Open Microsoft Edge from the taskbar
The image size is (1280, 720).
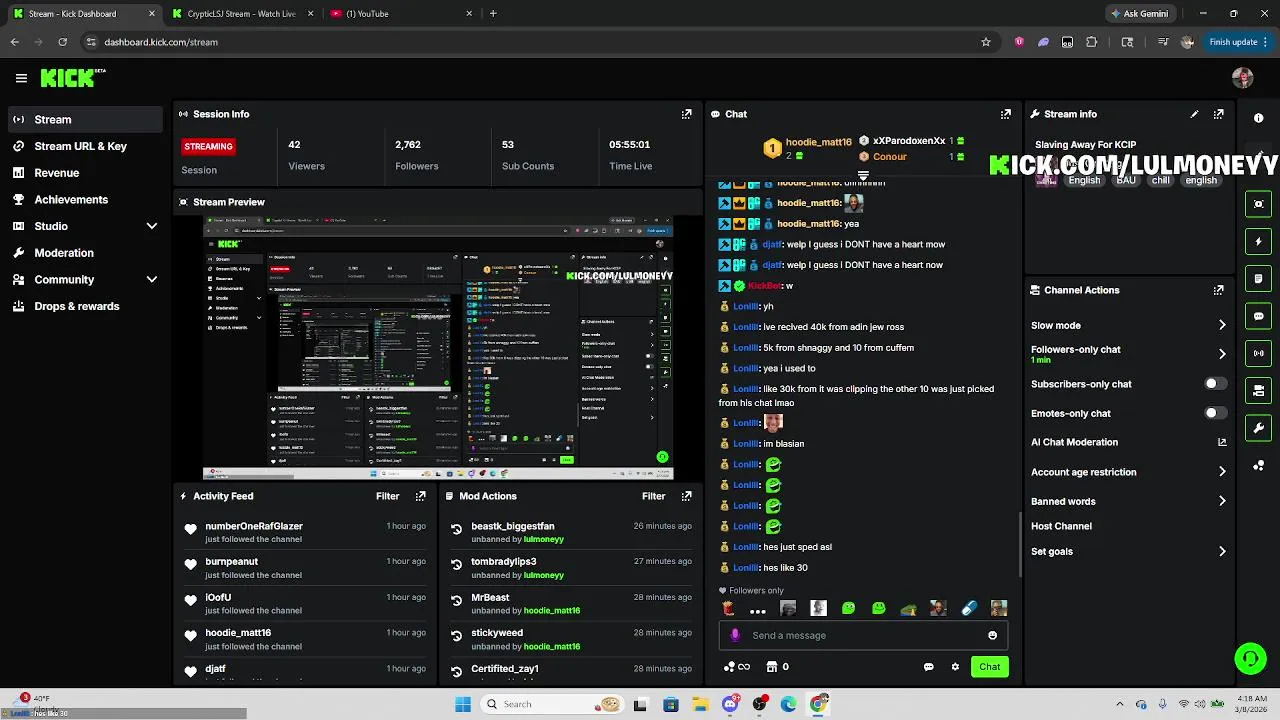point(789,704)
